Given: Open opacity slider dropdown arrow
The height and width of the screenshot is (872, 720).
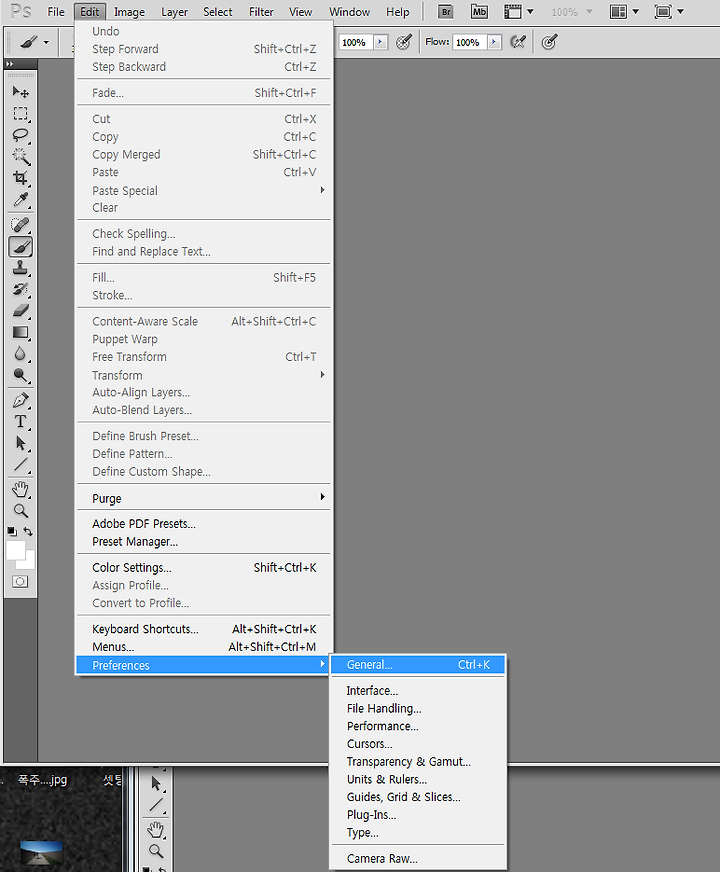Looking at the screenshot, I should 381,42.
